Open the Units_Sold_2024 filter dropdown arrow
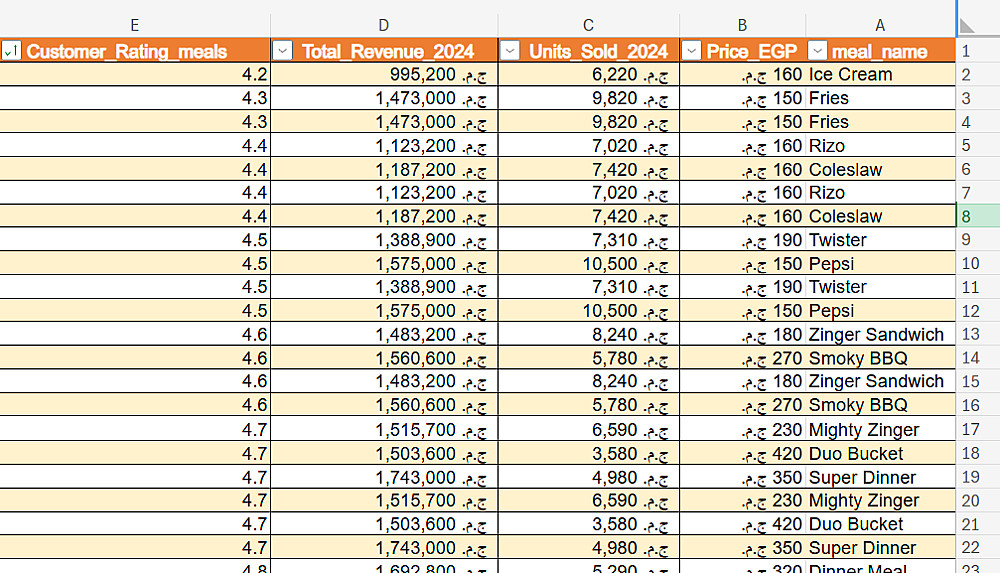1000x573 pixels. (x=510, y=50)
